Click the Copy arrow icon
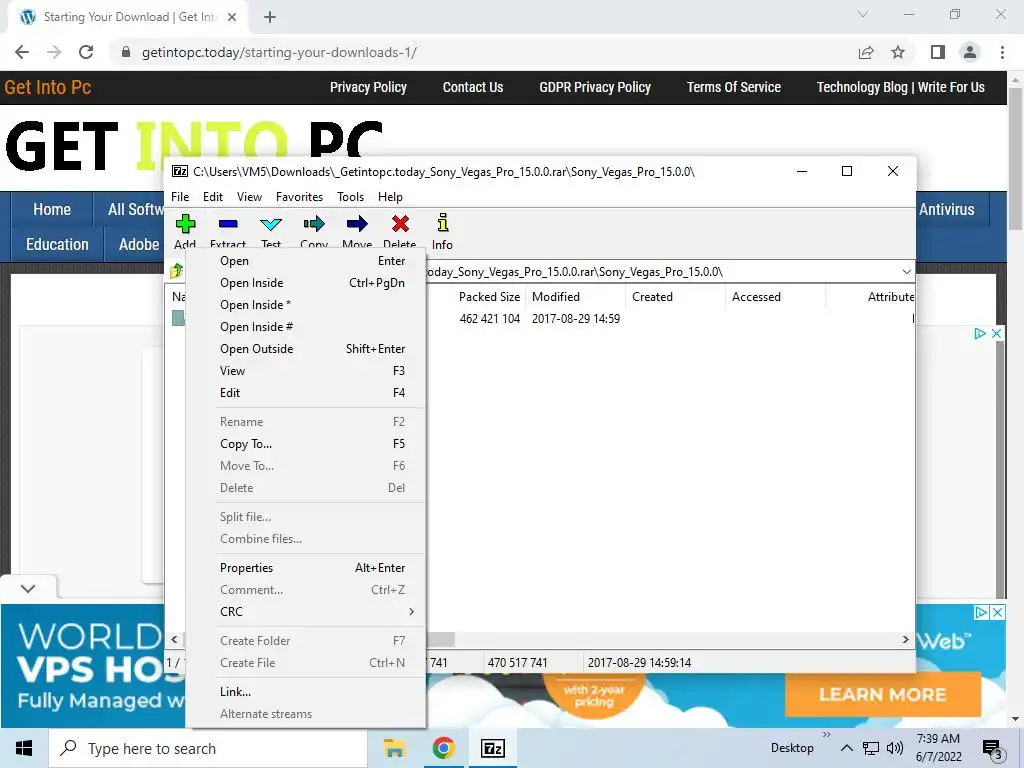 click(x=314, y=224)
